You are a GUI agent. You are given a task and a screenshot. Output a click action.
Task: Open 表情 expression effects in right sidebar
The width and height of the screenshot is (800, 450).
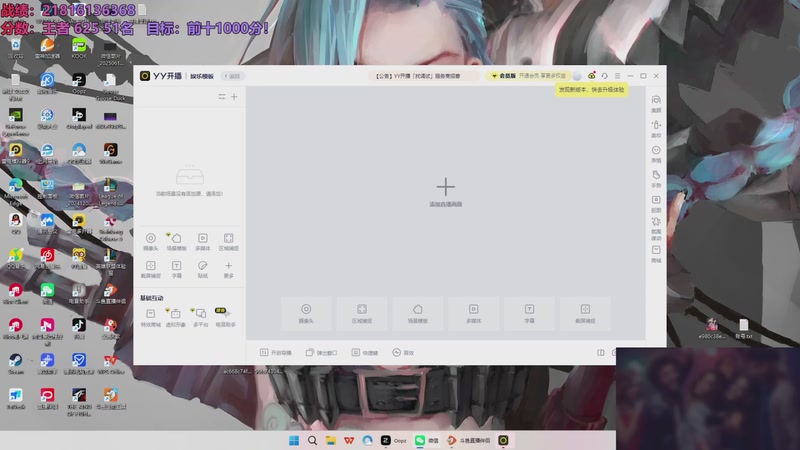coord(656,154)
